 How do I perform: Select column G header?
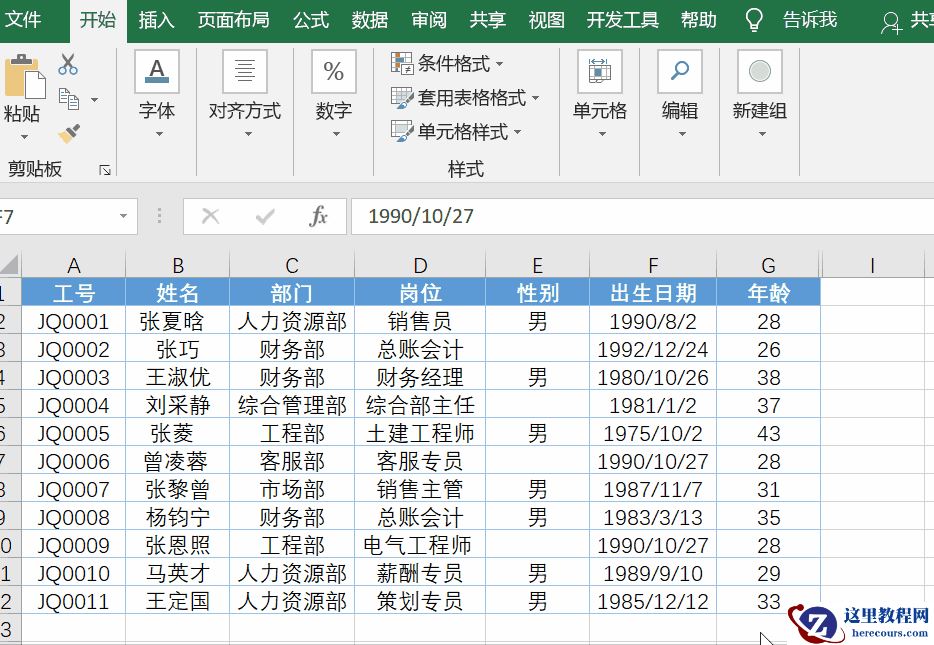768,265
